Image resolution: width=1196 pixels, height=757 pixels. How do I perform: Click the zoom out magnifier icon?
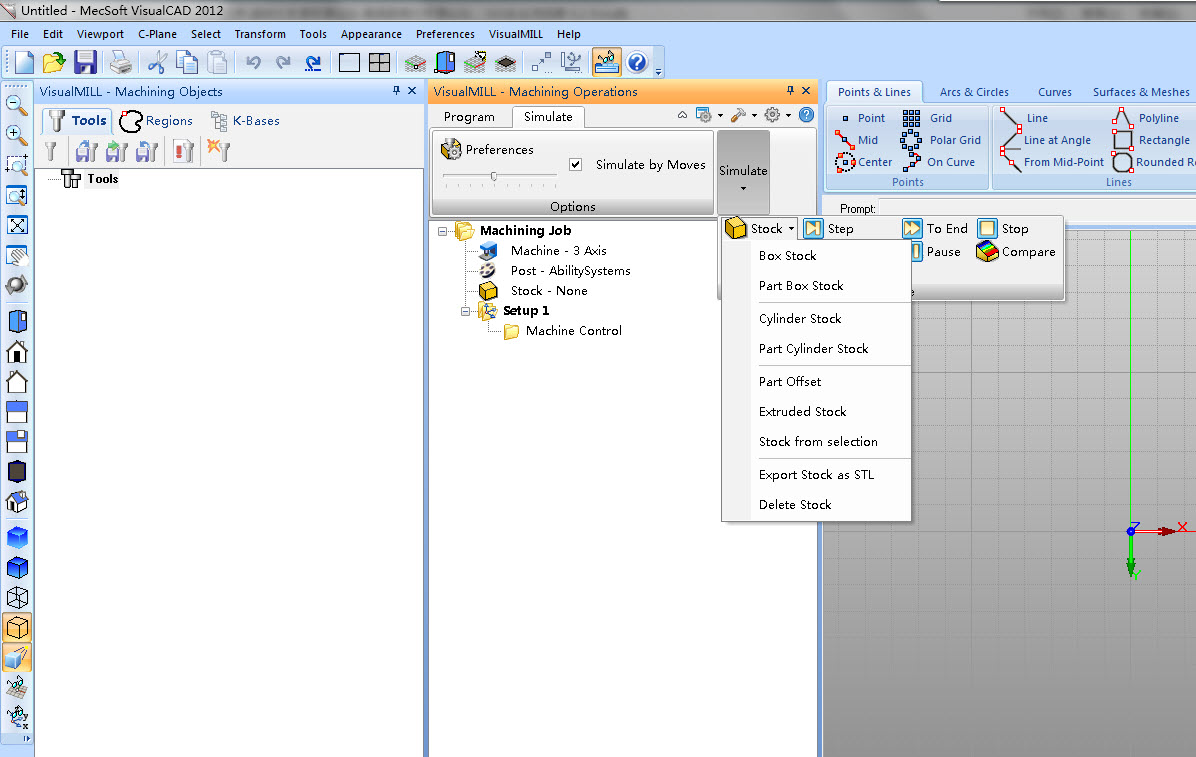16,105
